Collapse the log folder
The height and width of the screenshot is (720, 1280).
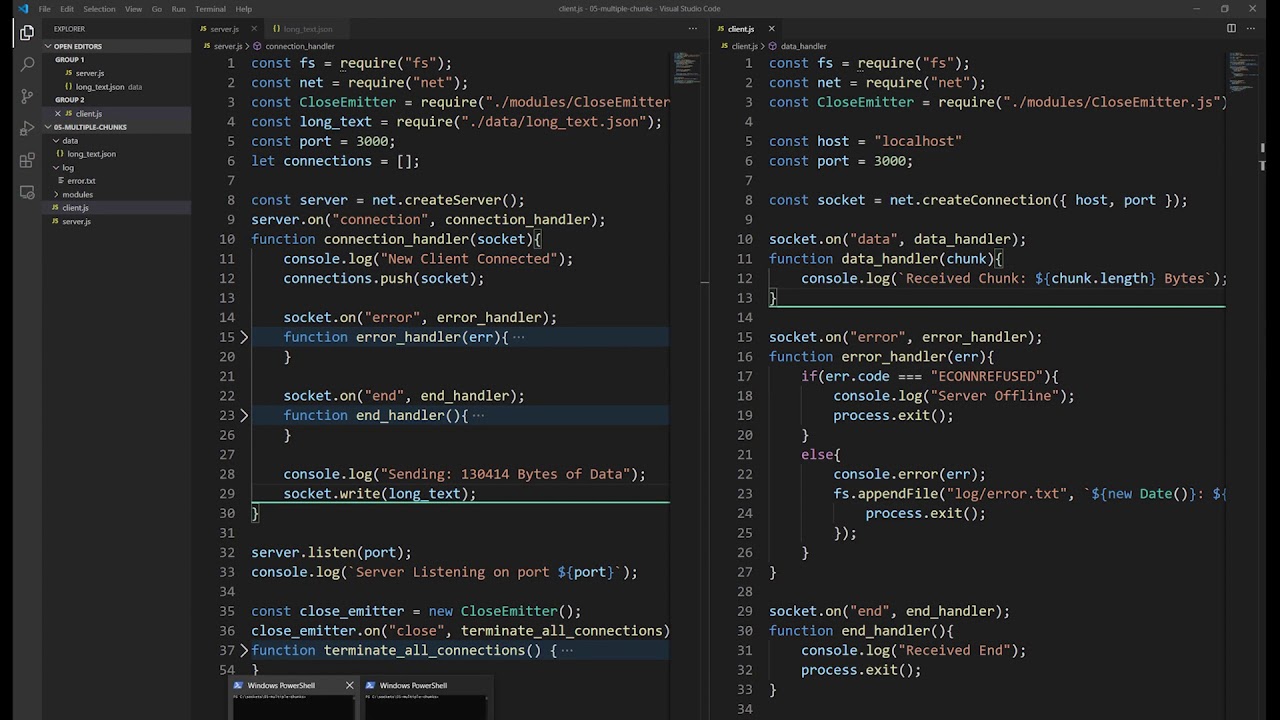56,168
